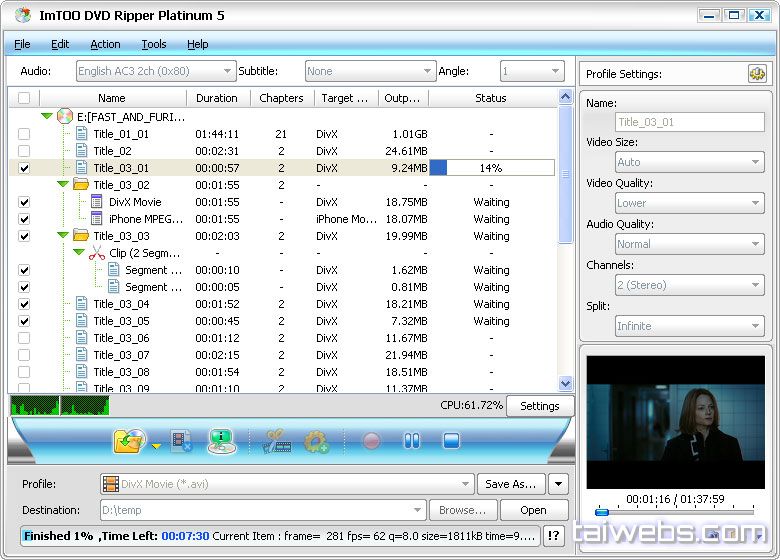Click the add profile gear icon
This screenshot has width=780, height=560.
coord(316,441)
